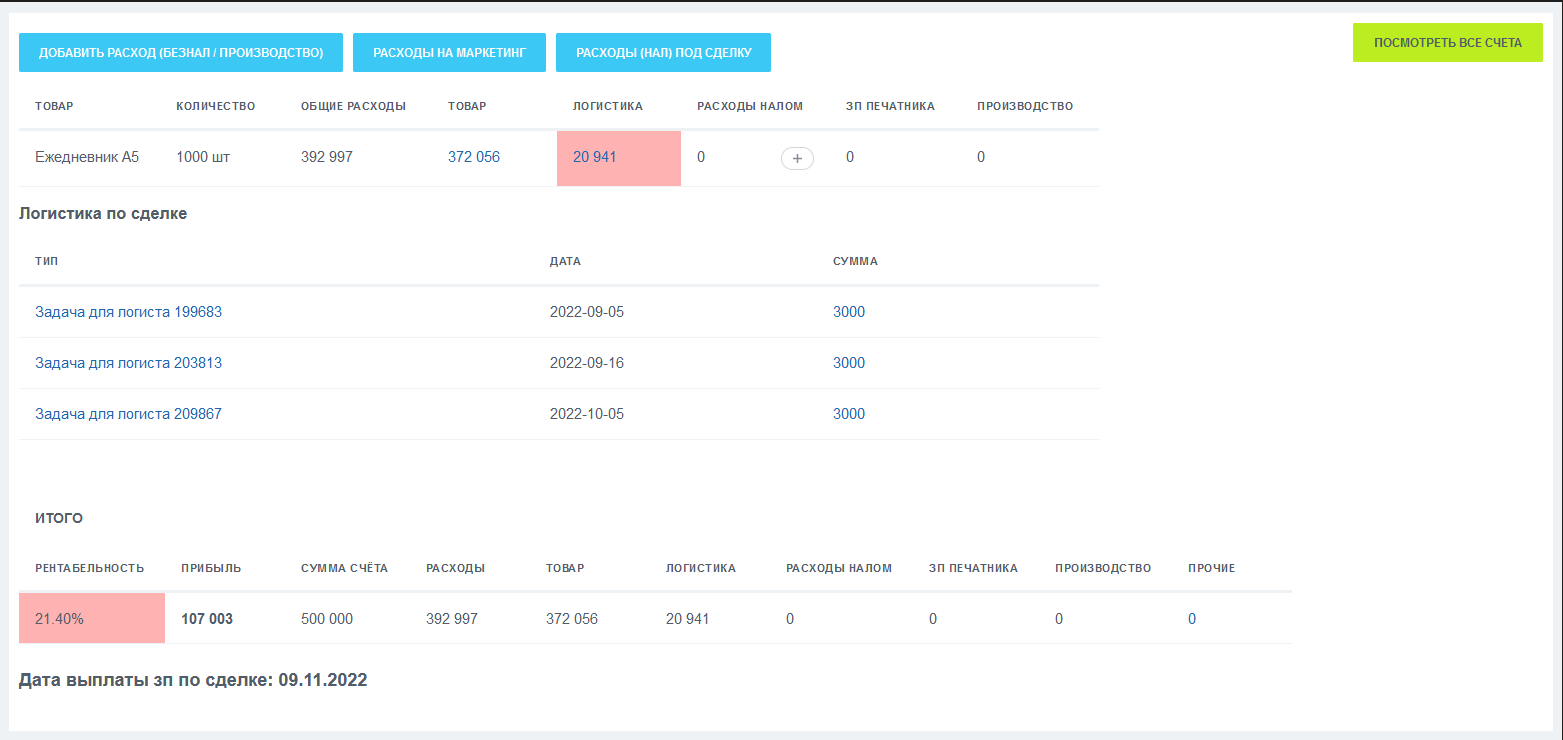
Task: Click the 3000 sum dated 2022-10-05
Action: pyautogui.click(x=849, y=414)
